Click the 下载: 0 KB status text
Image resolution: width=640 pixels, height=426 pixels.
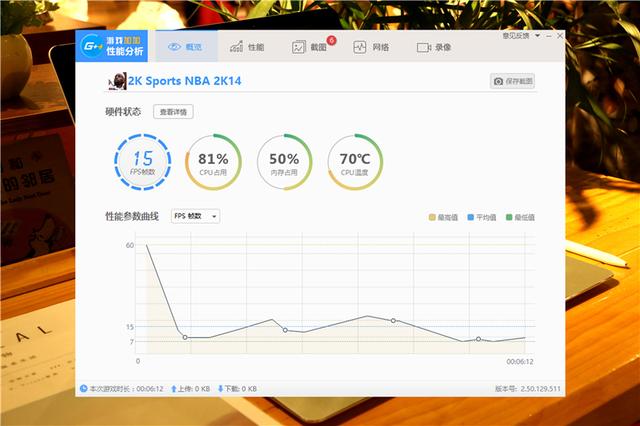[x=240, y=389]
